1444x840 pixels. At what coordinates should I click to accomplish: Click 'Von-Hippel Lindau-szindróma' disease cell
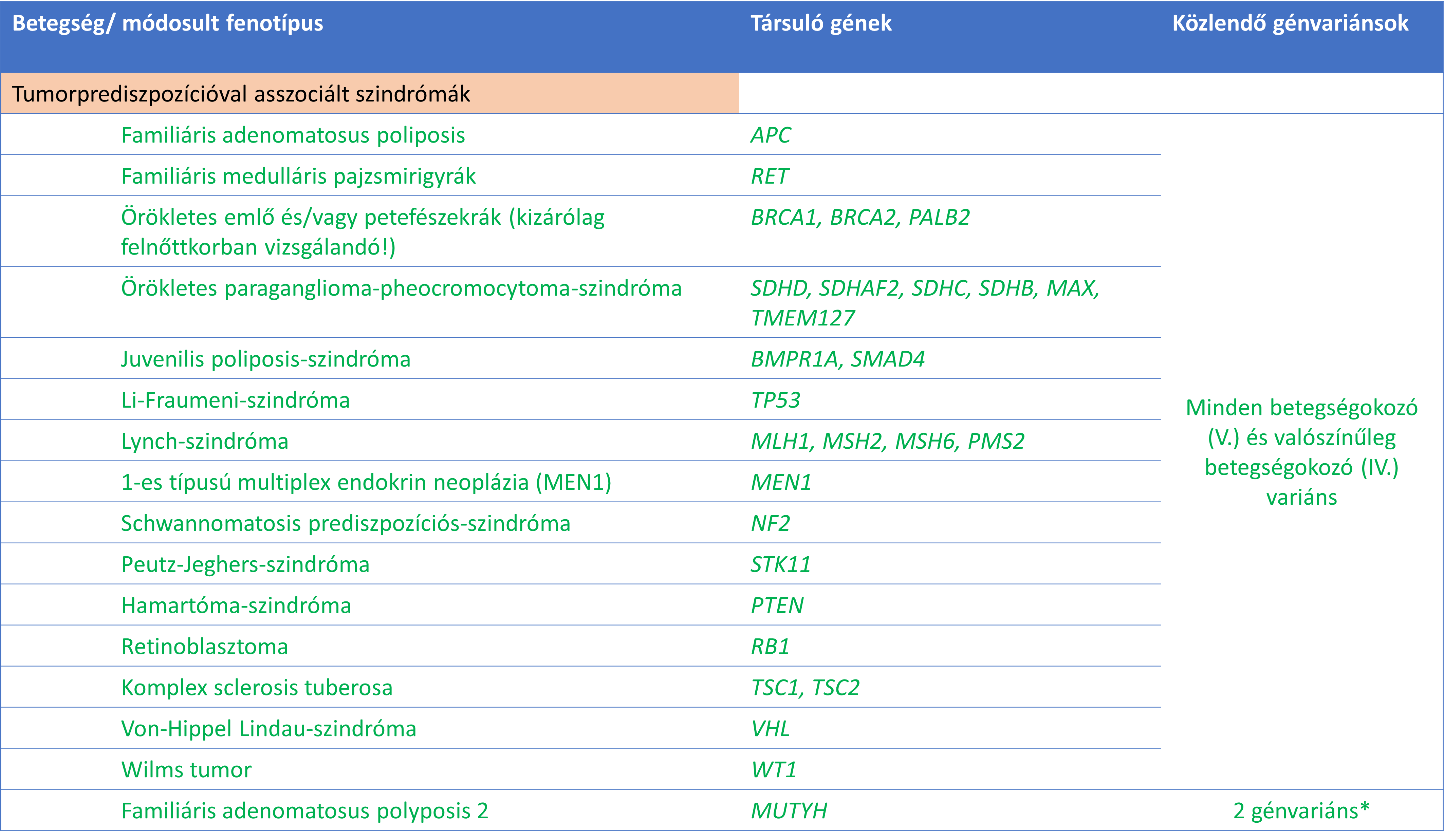point(268,729)
